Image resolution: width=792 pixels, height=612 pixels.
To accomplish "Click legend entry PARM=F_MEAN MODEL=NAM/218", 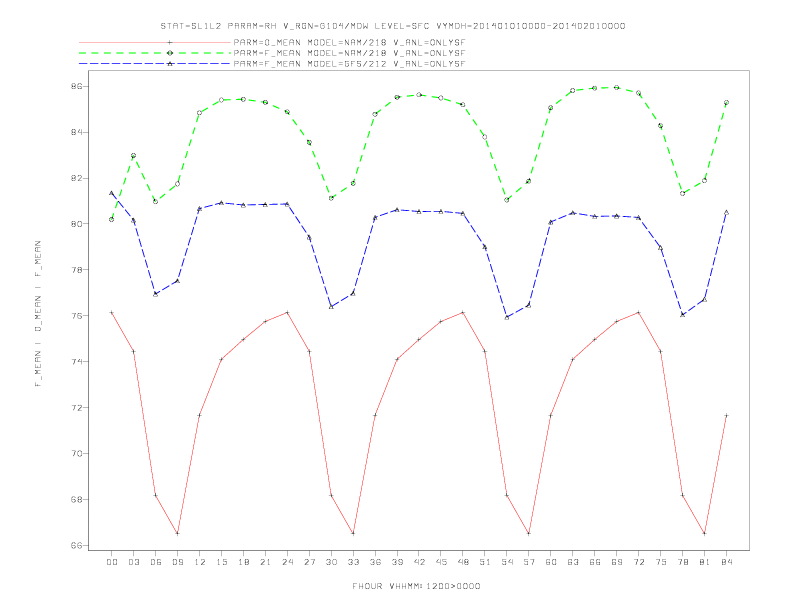I will pyautogui.click(x=349, y=53).
